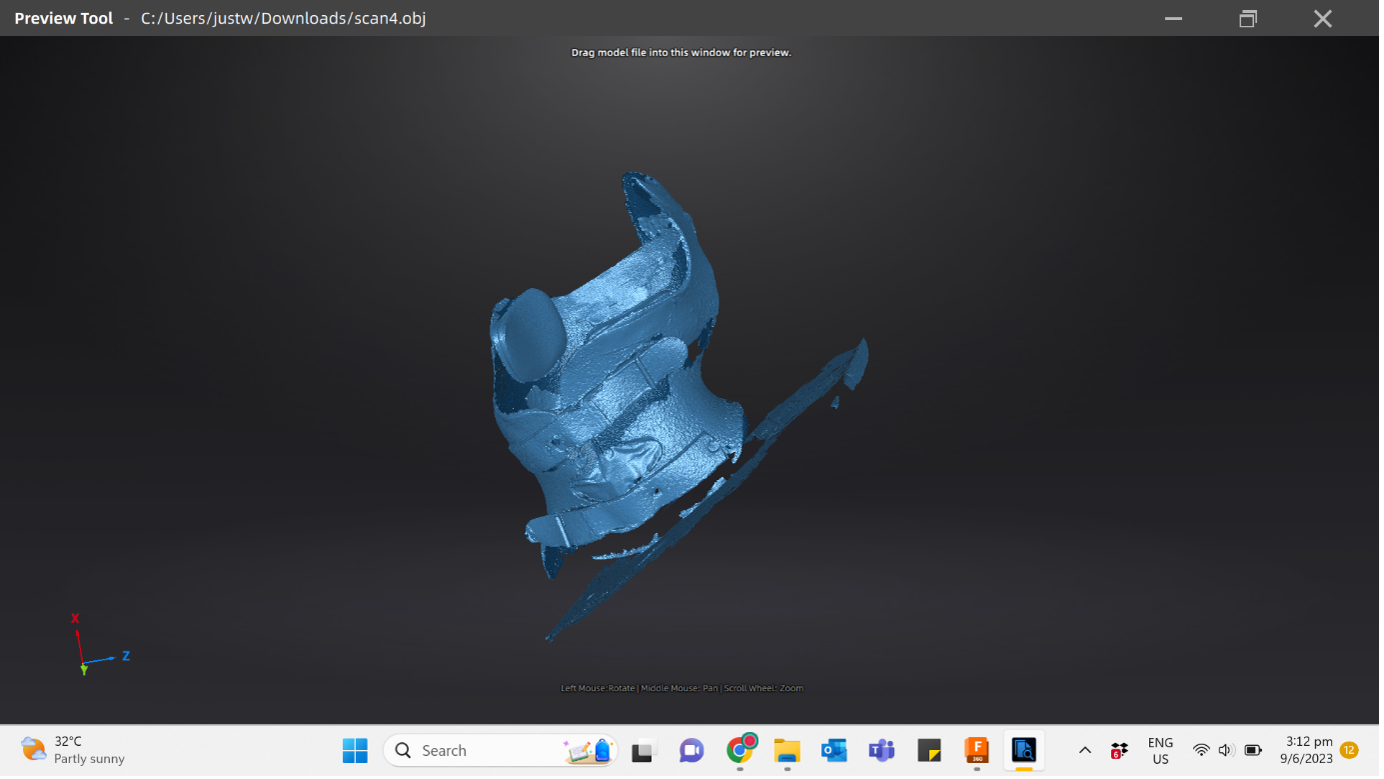
Task: Open the Windows Start menu
Action: click(x=356, y=753)
